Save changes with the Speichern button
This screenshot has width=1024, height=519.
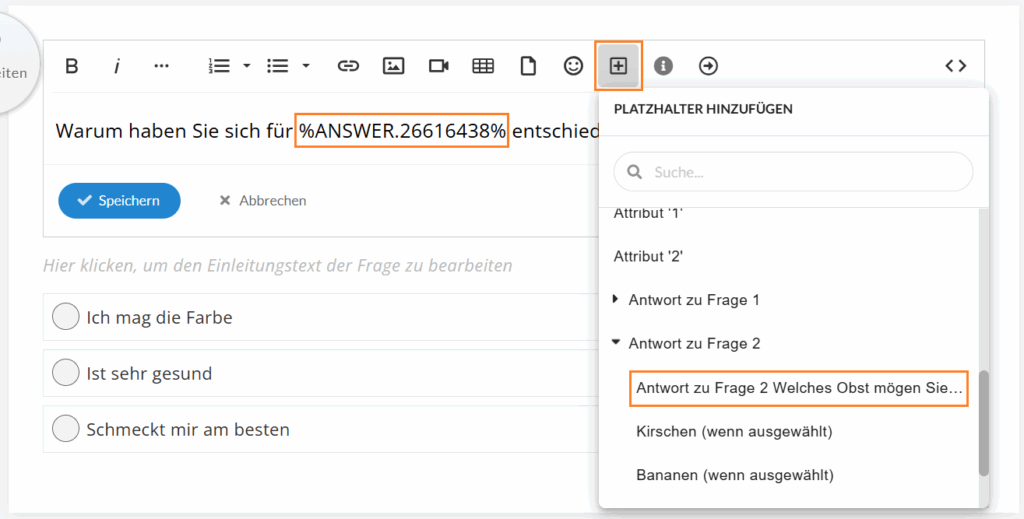[119, 201]
